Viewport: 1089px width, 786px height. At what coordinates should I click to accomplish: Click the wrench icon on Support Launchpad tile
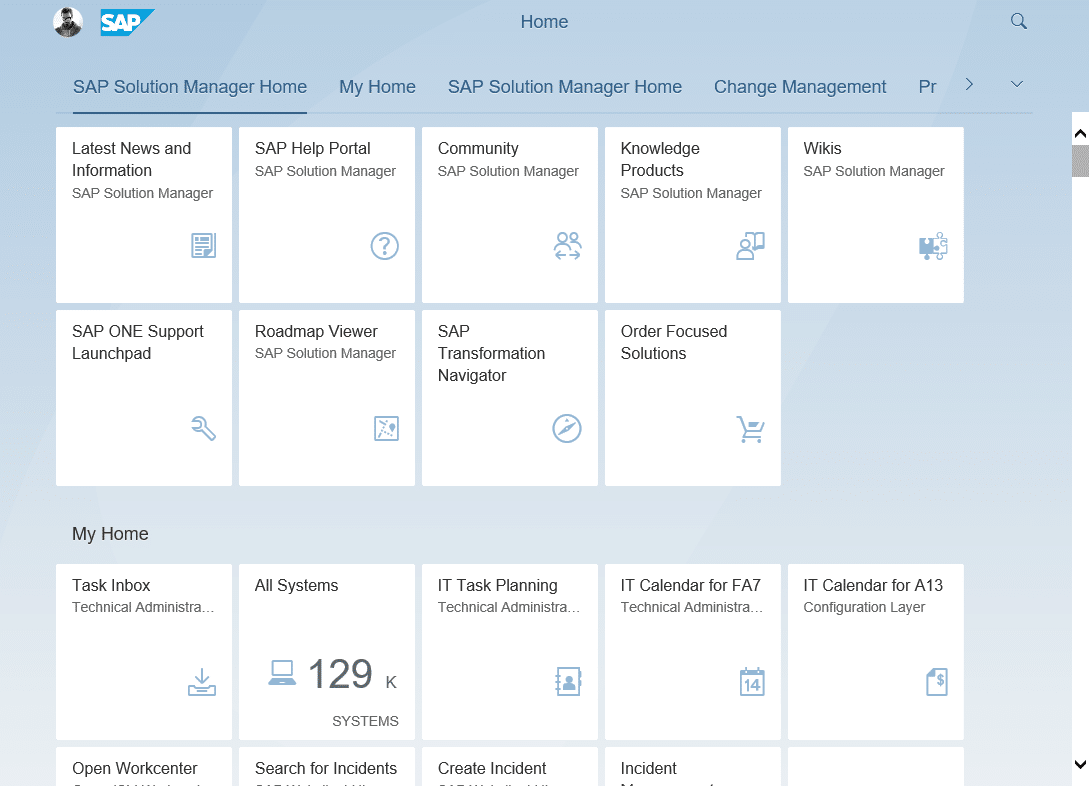(203, 429)
